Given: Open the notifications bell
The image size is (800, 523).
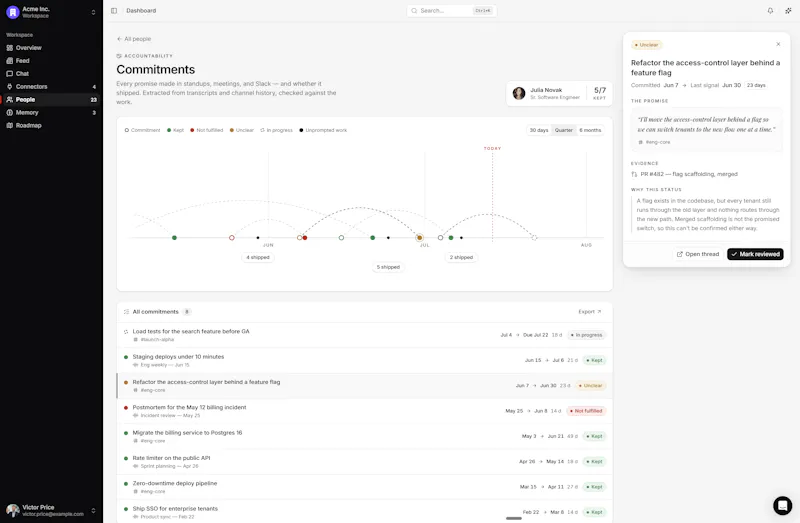Looking at the screenshot, I should (x=770, y=11).
